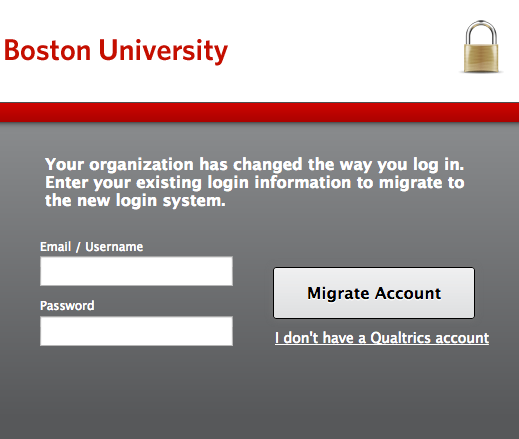Click the red banner stripe below the header
The image size is (519, 439).
pyautogui.click(x=259, y=112)
